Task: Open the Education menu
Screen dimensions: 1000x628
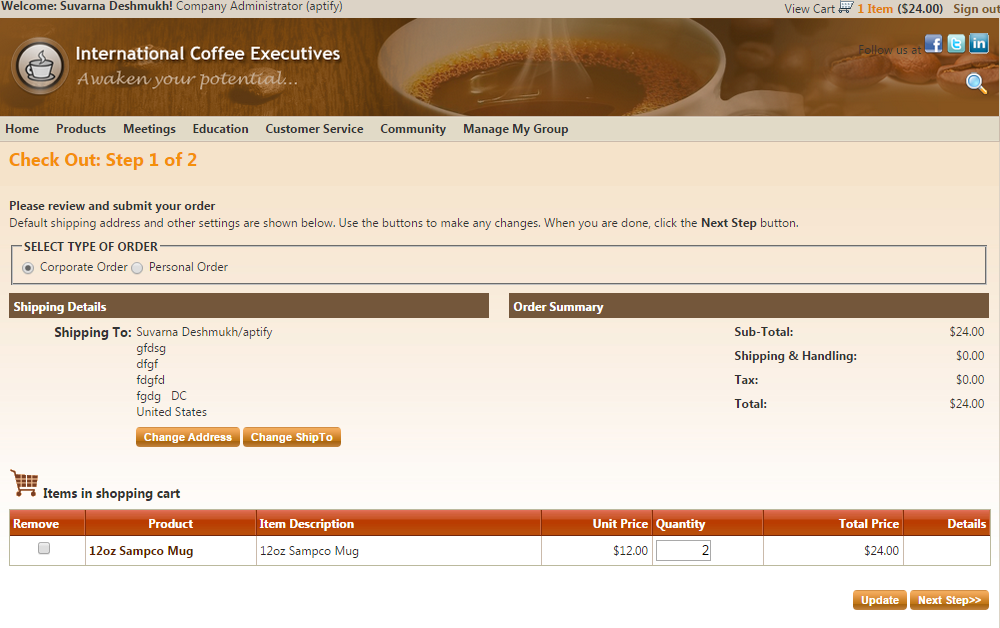Action: coord(221,129)
